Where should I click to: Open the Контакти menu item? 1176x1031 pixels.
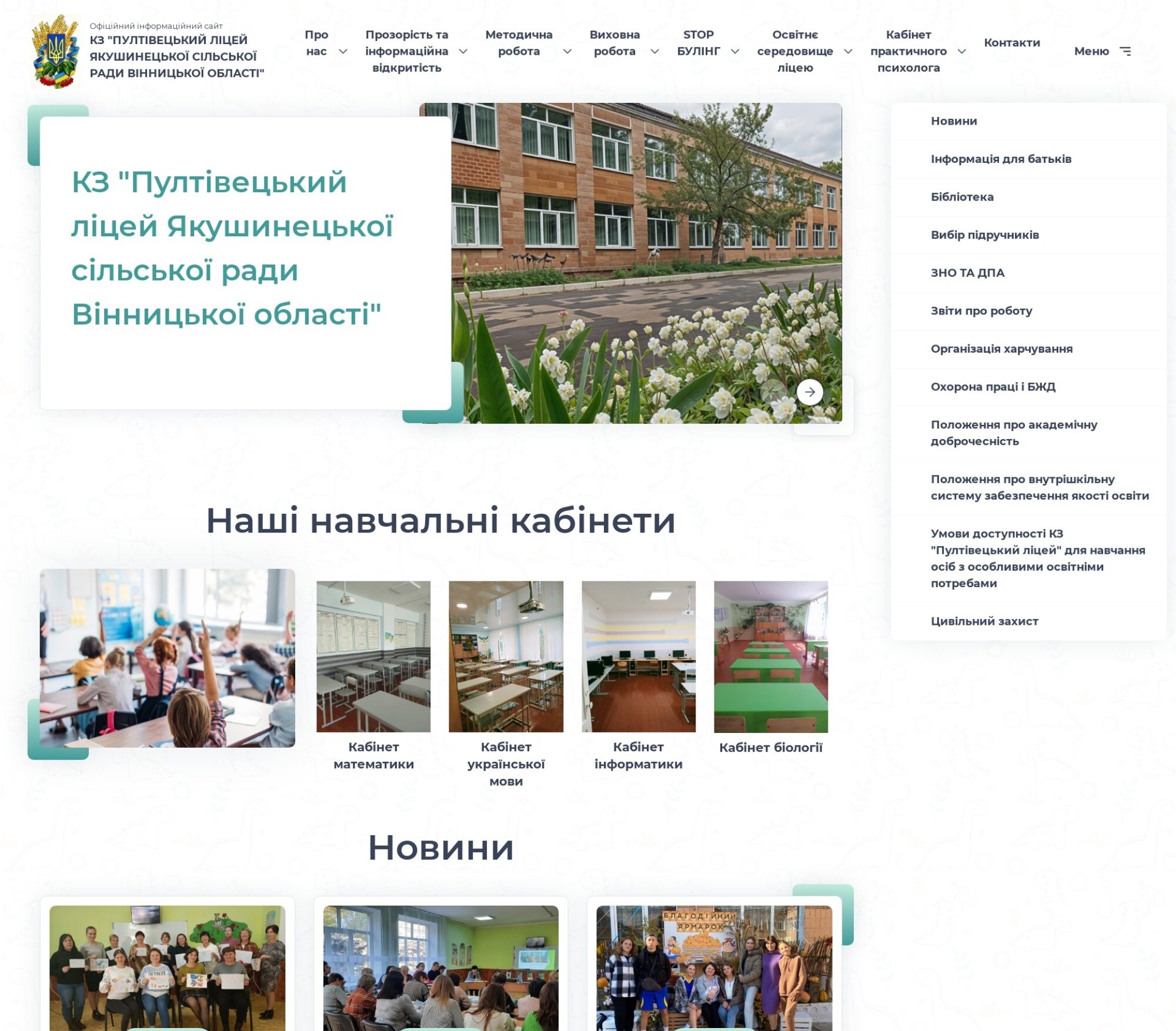[1011, 43]
